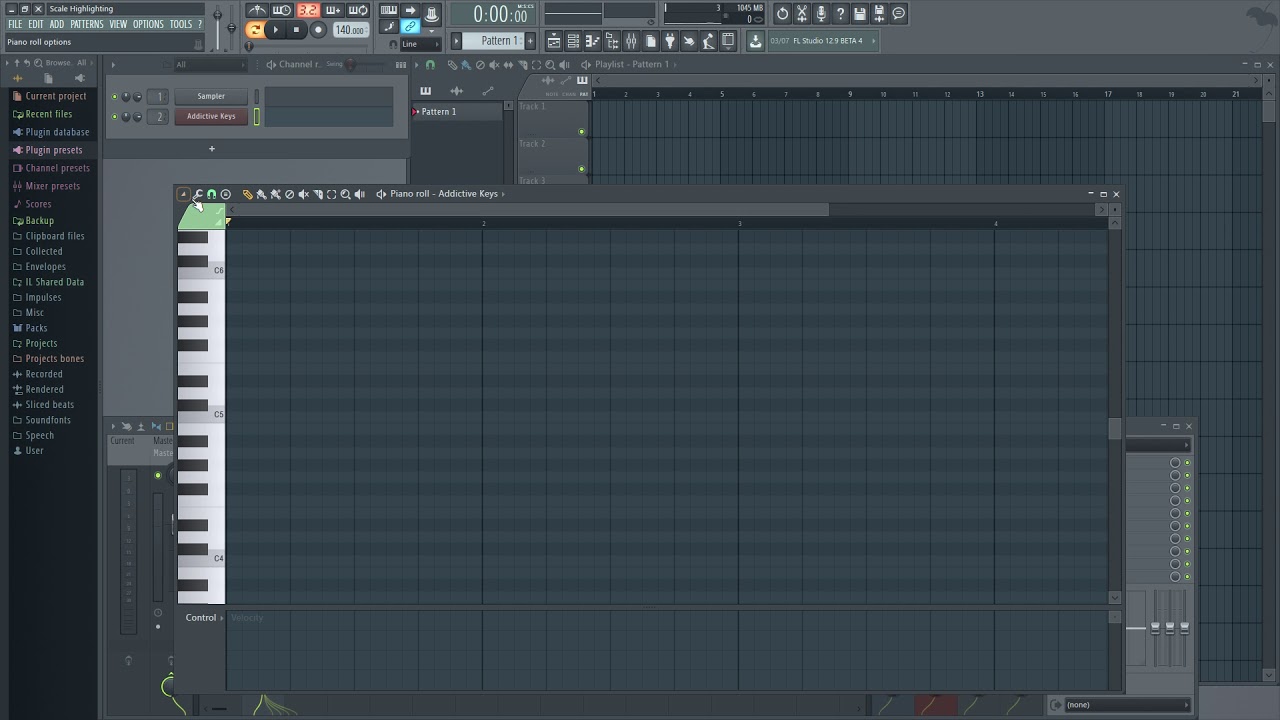Select the piano roll Select tool

point(332,194)
